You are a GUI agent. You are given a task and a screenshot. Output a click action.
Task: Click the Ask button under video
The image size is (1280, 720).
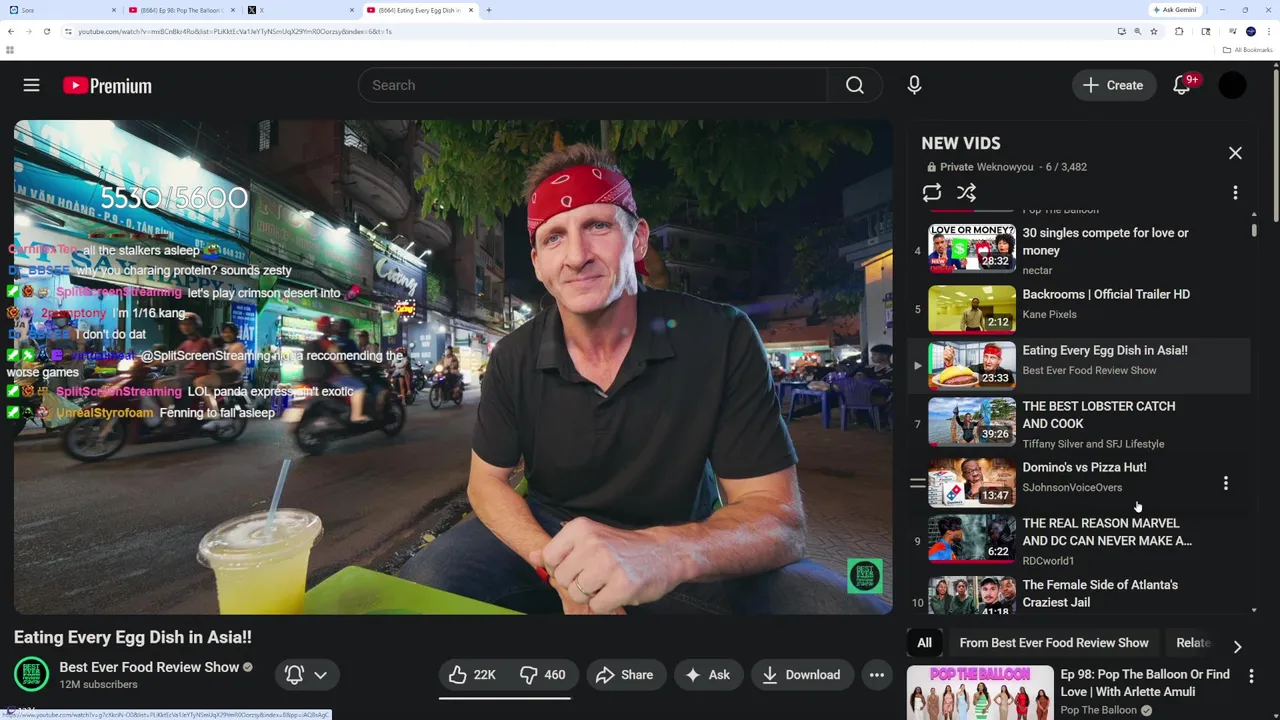[x=708, y=675]
